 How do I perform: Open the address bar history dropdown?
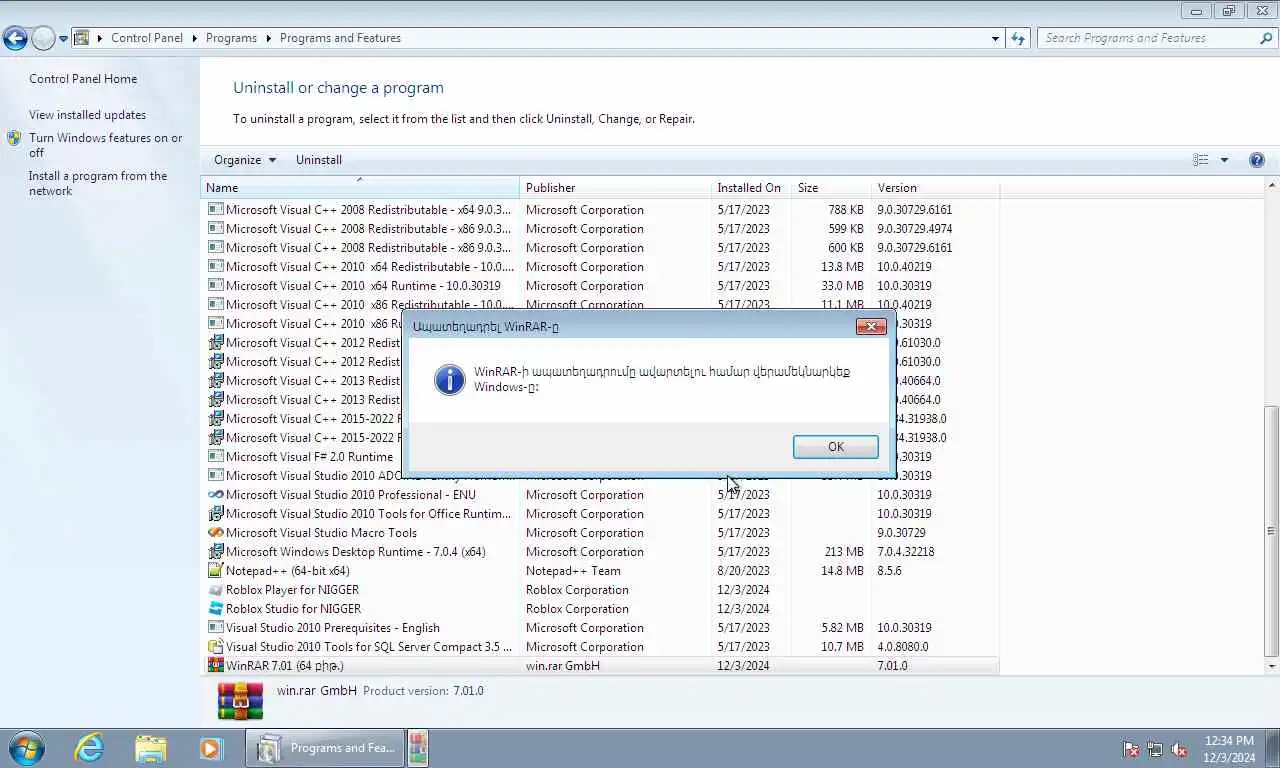(995, 38)
